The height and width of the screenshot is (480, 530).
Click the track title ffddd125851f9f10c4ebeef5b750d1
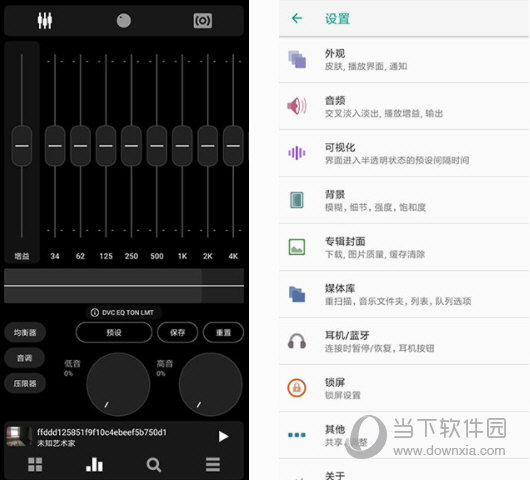click(102, 432)
